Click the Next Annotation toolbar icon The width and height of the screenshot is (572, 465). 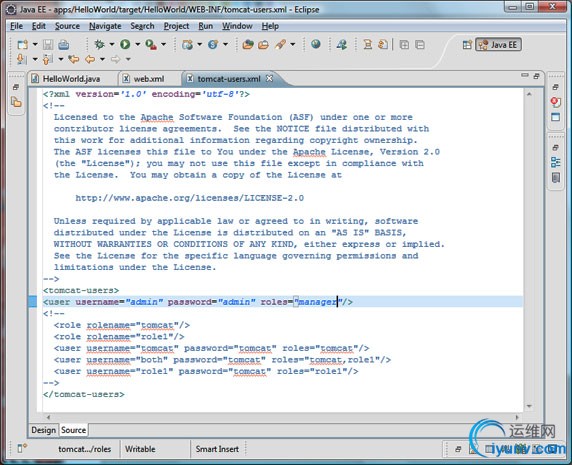[21, 59]
